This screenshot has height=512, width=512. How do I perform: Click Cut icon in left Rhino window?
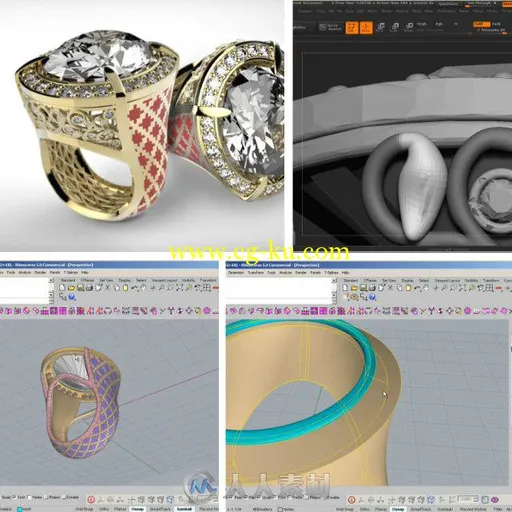pyautogui.click(x=108, y=288)
